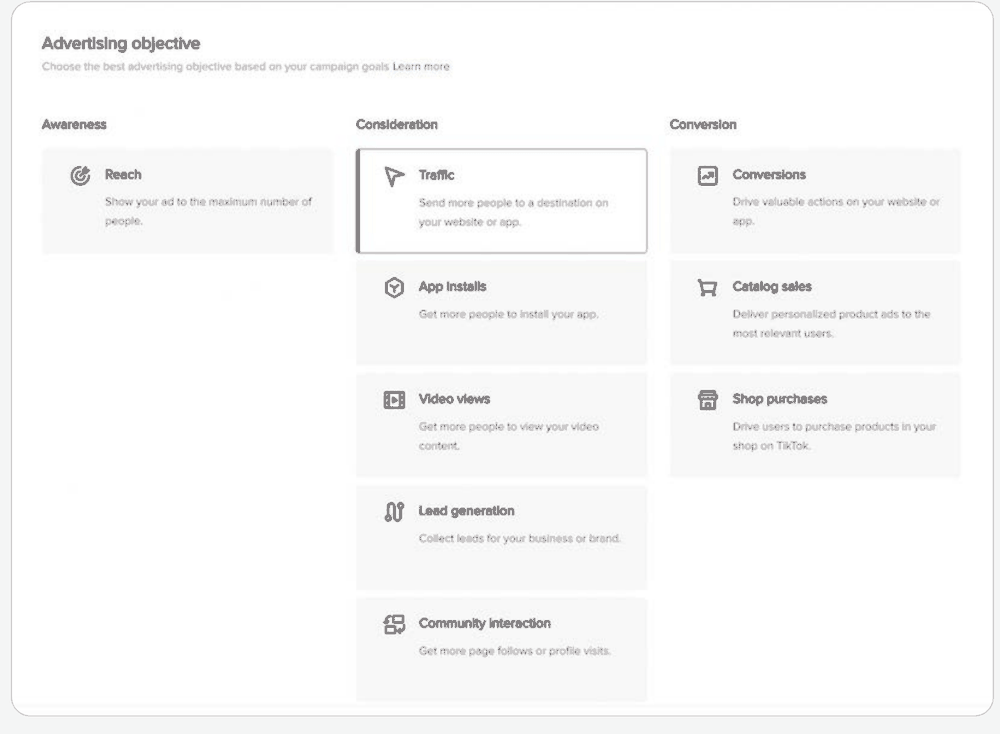This screenshot has width=1000, height=734.
Task: Choose the Reach objective title
Action: click(x=123, y=175)
